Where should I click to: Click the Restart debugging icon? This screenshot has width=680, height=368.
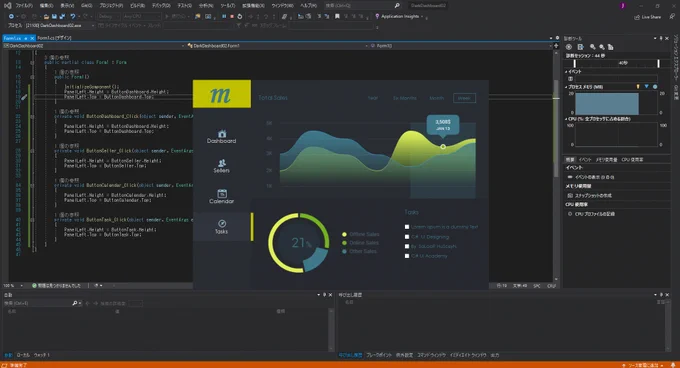tap(240, 16)
